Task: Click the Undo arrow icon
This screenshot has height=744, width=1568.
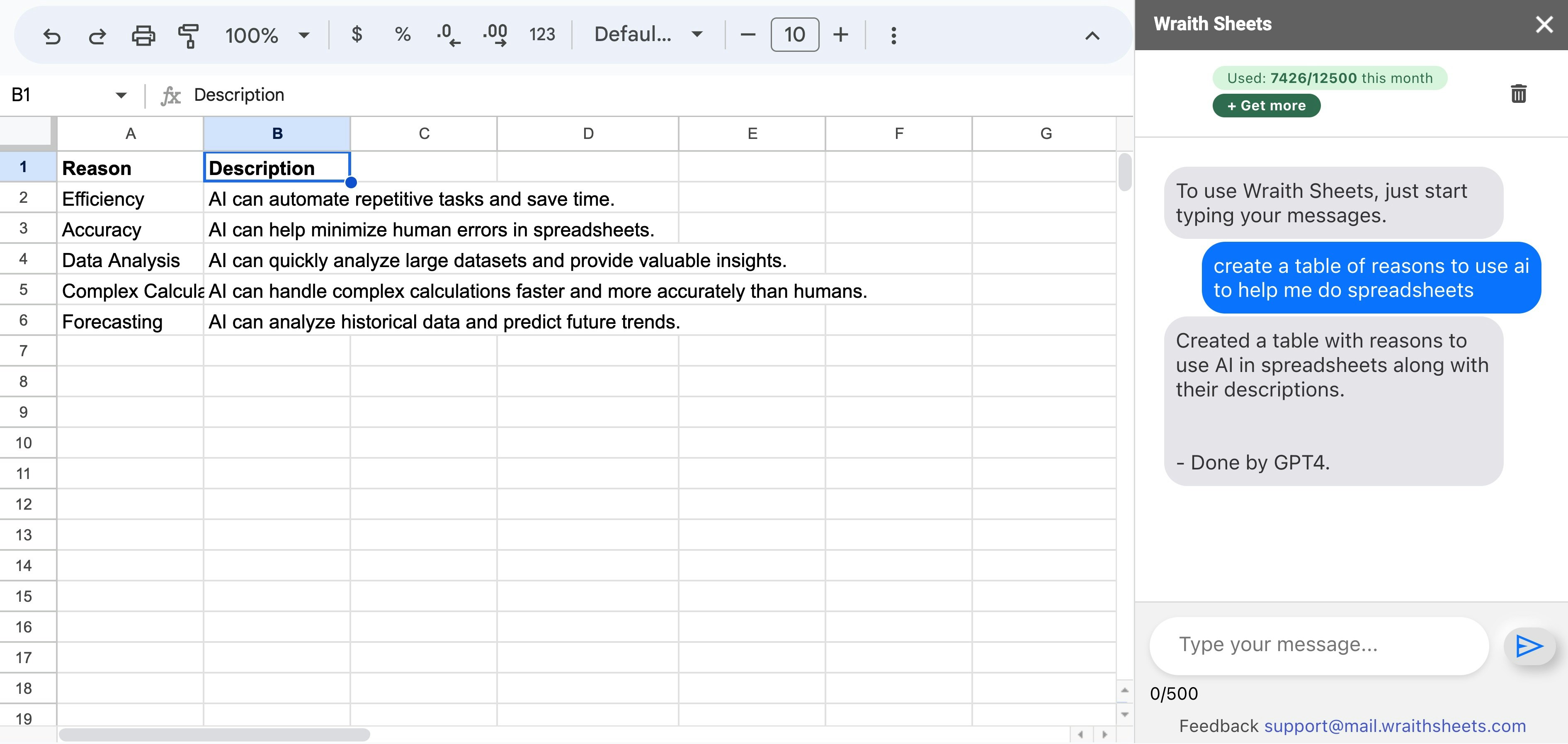Action: [x=52, y=36]
